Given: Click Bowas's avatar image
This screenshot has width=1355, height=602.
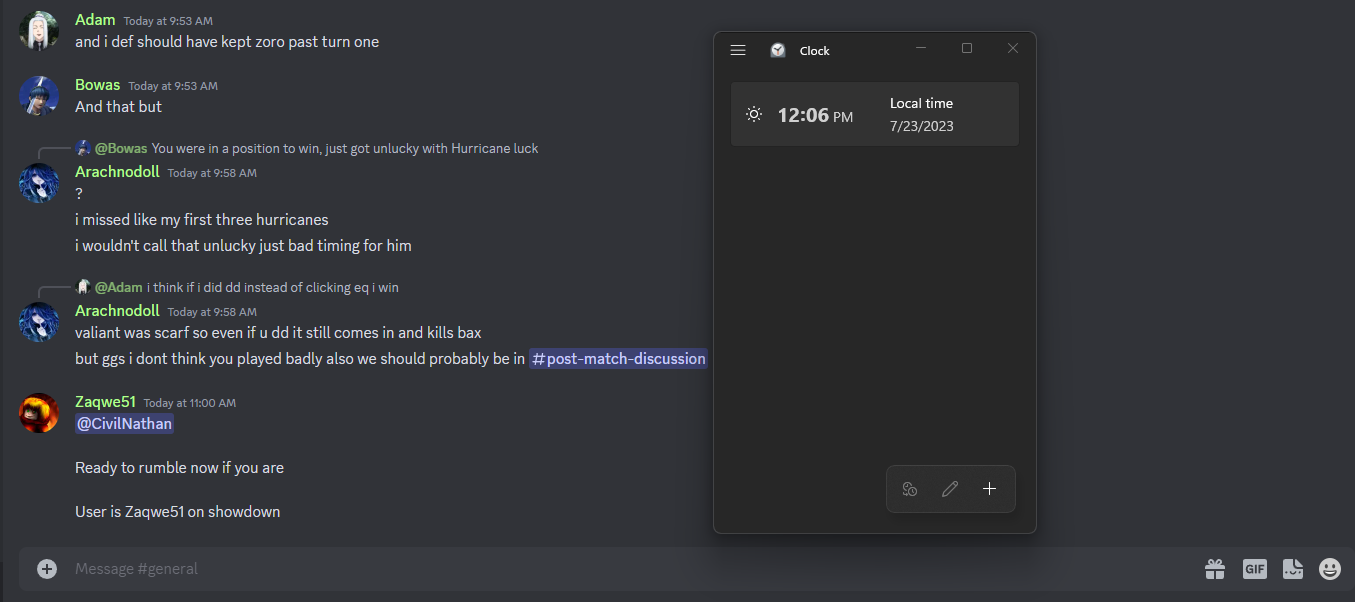Looking at the screenshot, I should point(39,96).
